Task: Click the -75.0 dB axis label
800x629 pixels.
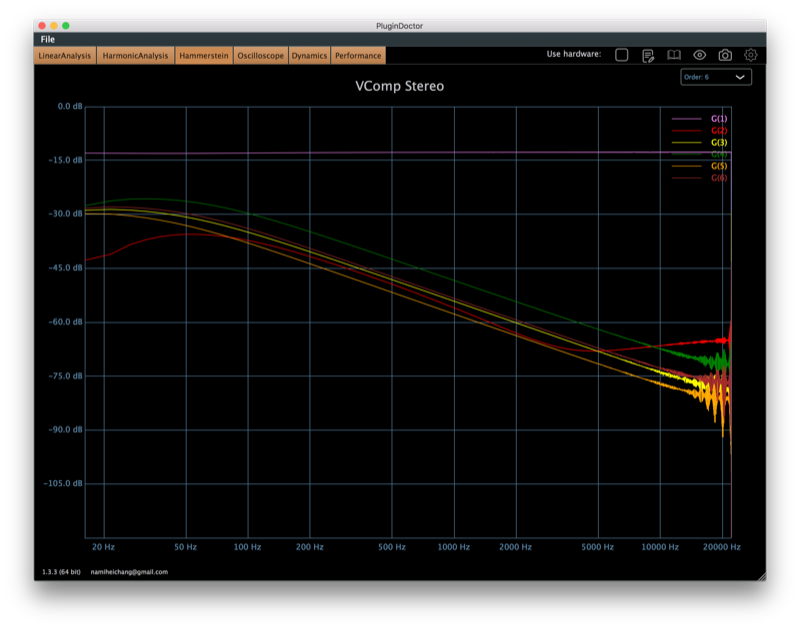Action: click(65, 376)
